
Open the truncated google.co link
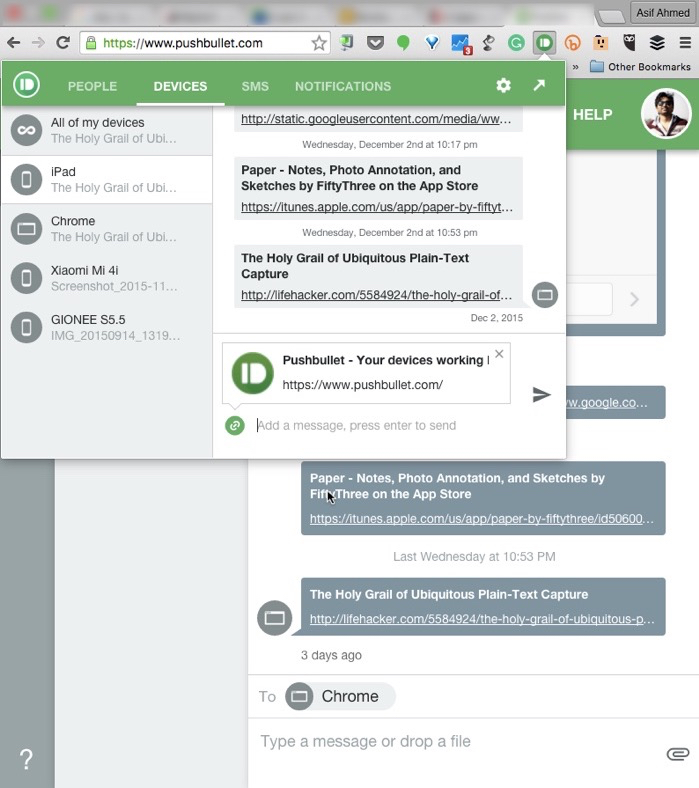pos(607,403)
